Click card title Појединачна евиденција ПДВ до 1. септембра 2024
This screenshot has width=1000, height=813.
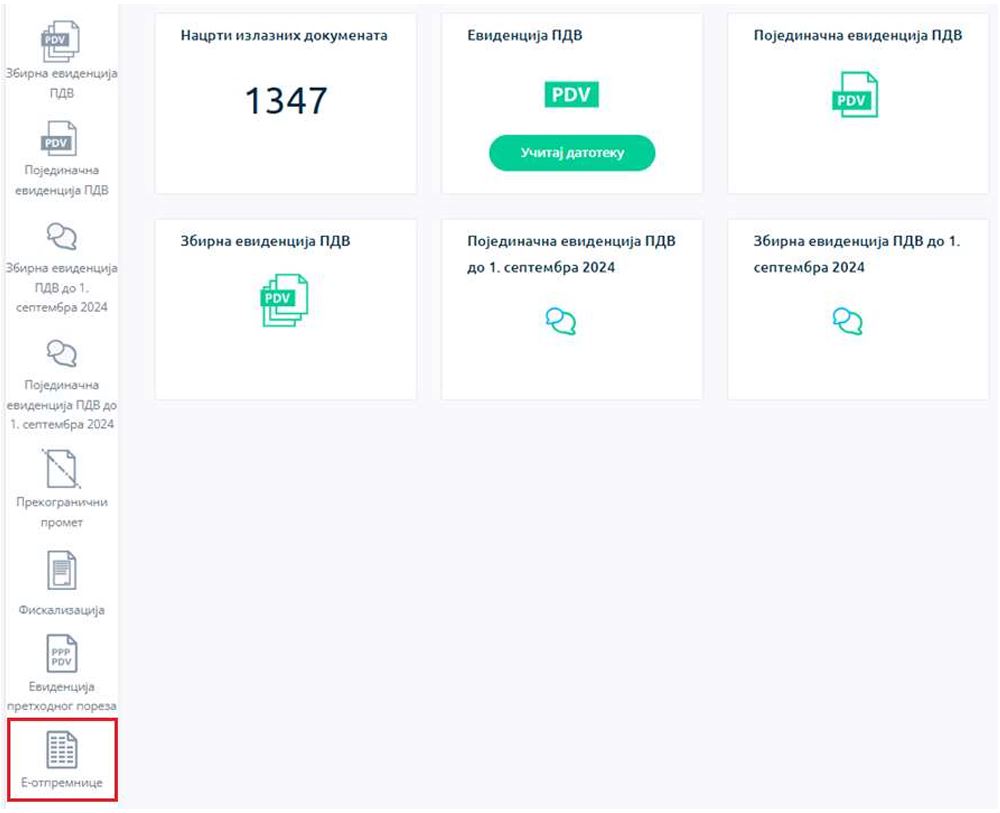pyautogui.click(x=571, y=254)
